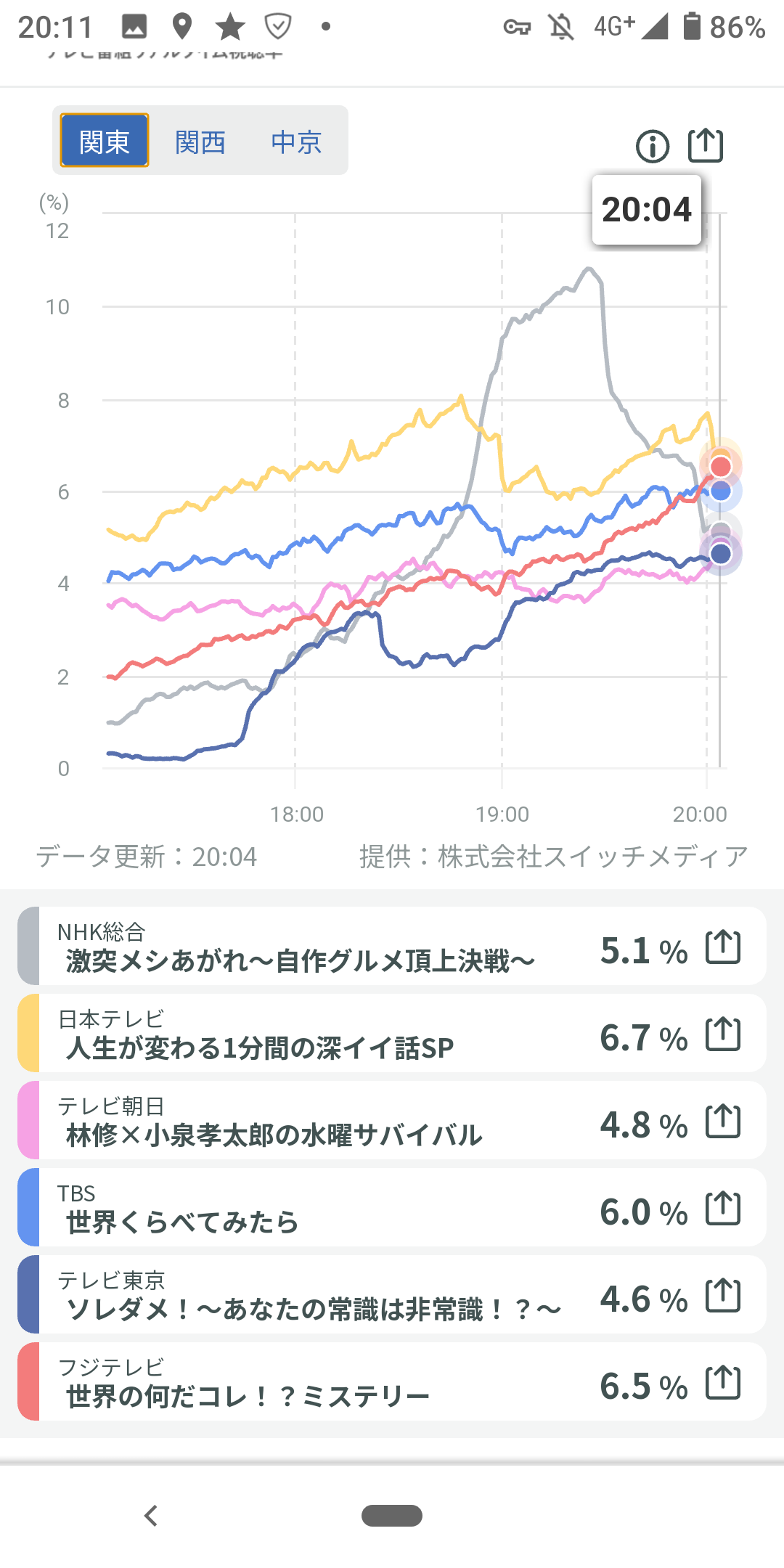Screen dimensions: 784x1568
Task: Switch to the 中京 region tab
Action: coord(296,141)
